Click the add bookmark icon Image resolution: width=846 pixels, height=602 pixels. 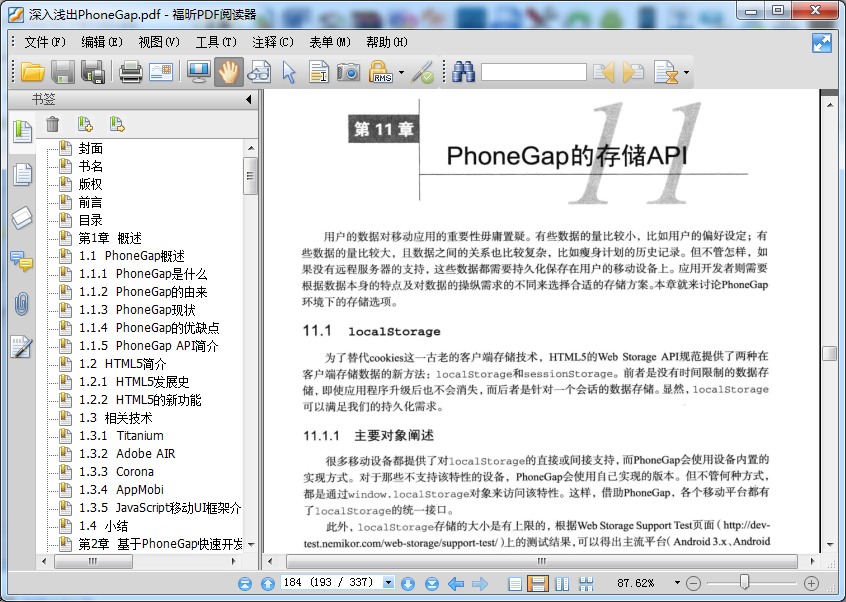[85, 124]
